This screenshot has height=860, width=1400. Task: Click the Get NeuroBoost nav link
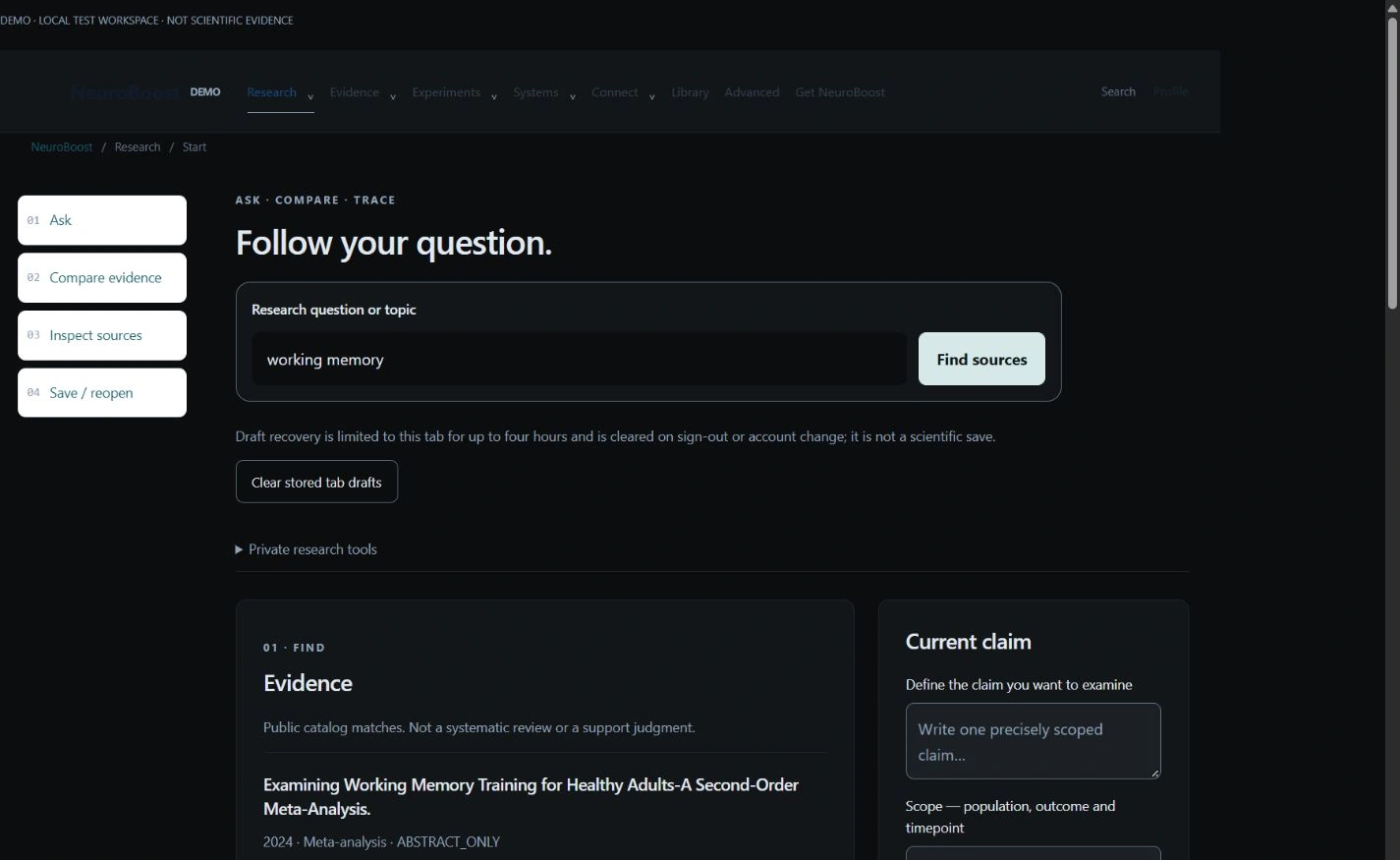pyautogui.click(x=840, y=92)
